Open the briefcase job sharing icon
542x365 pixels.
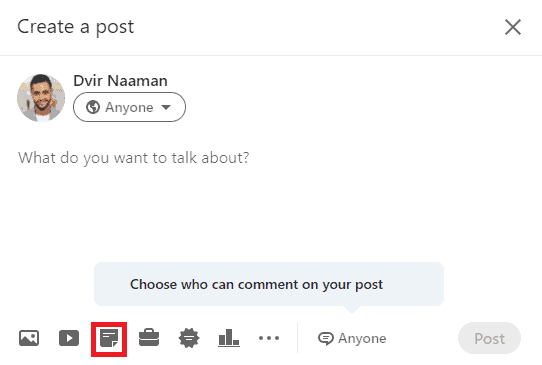tap(149, 338)
